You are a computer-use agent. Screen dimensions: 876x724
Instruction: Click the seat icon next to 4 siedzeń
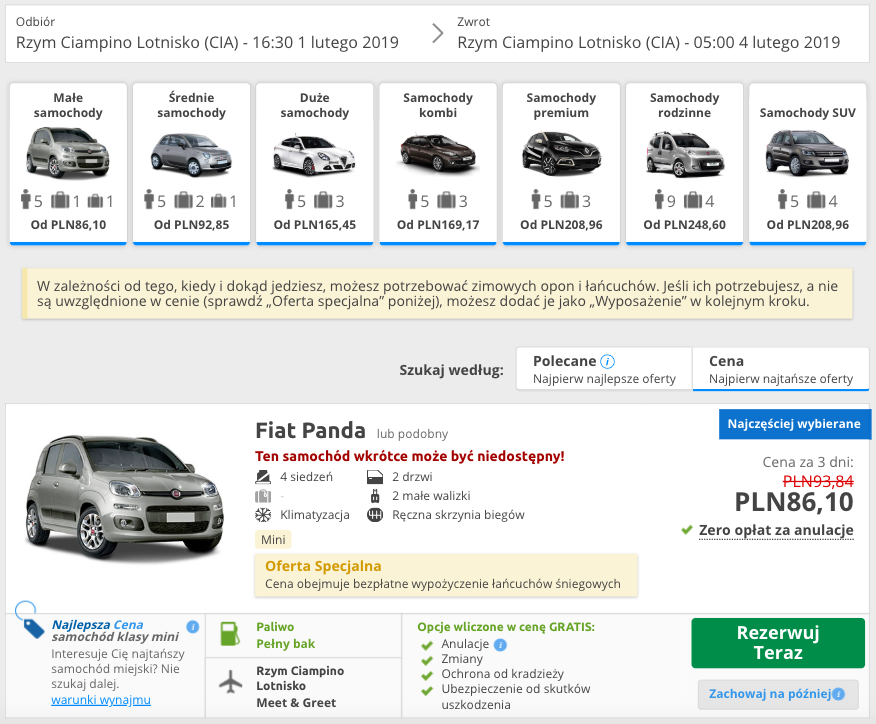(263, 477)
